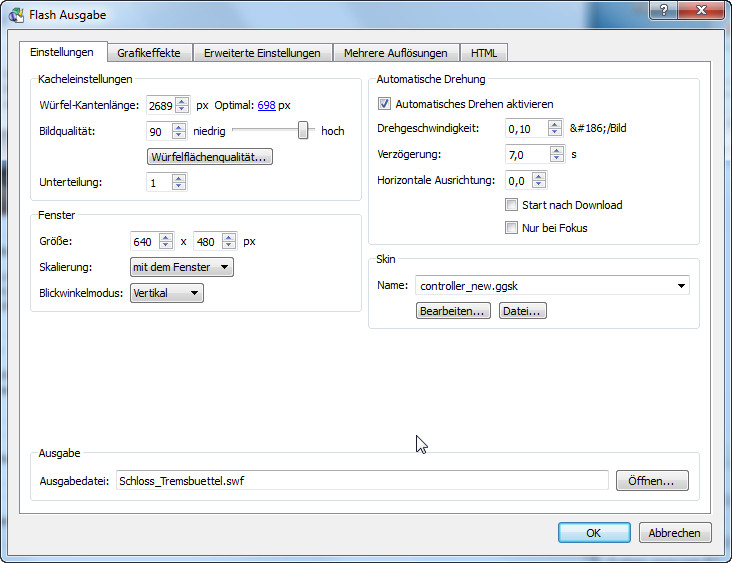This screenshot has height=563, width=732.
Task: Click the optimal 698 link
Action: coord(266,105)
